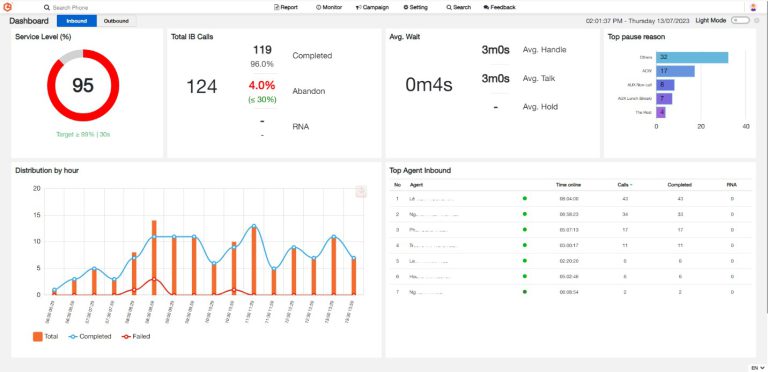Screen dimensions: 768x372
Task: Open the EN language dropdown
Action: pyautogui.click(x=758, y=367)
